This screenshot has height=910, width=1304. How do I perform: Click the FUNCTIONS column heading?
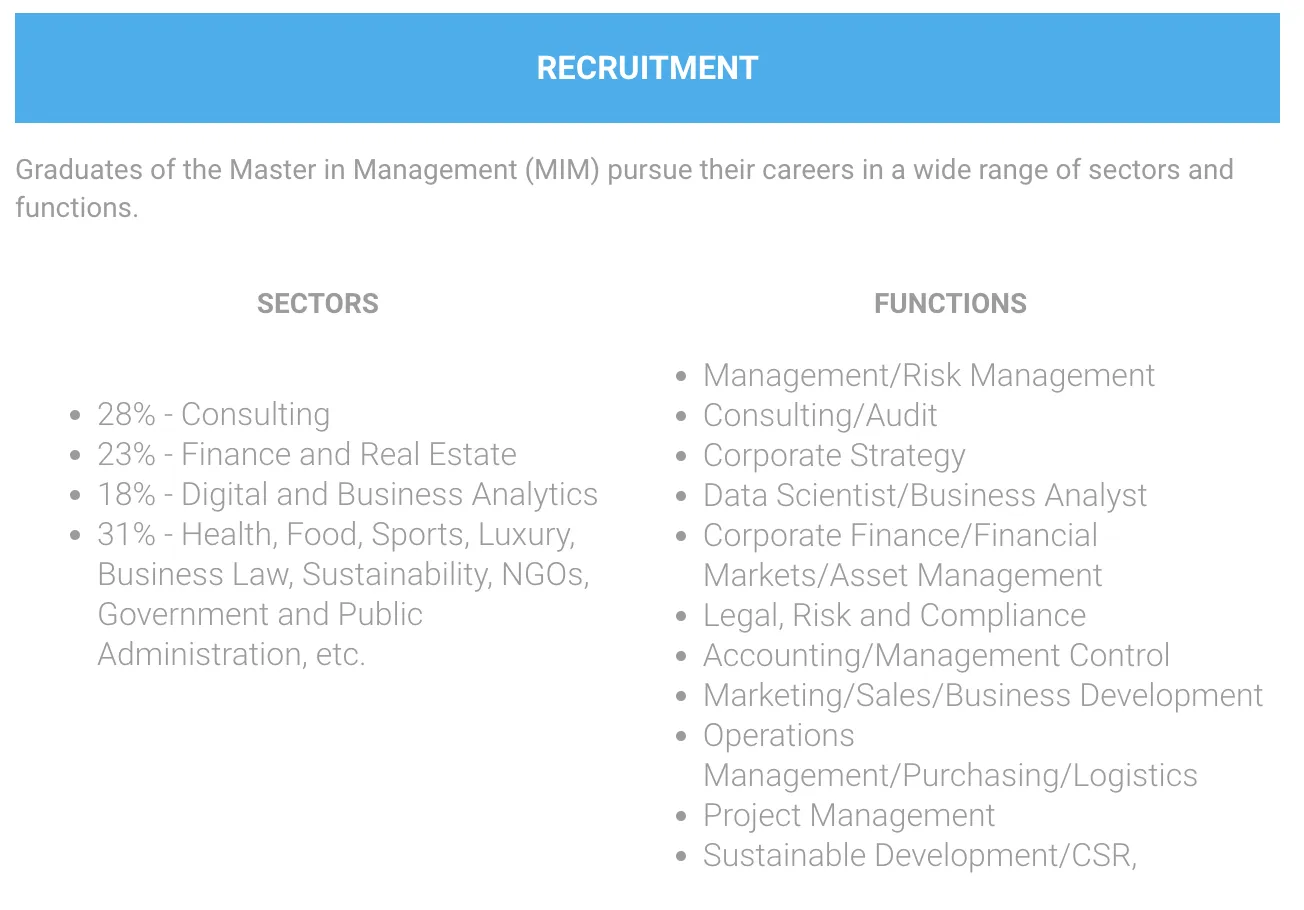pyautogui.click(x=950, y=304)
